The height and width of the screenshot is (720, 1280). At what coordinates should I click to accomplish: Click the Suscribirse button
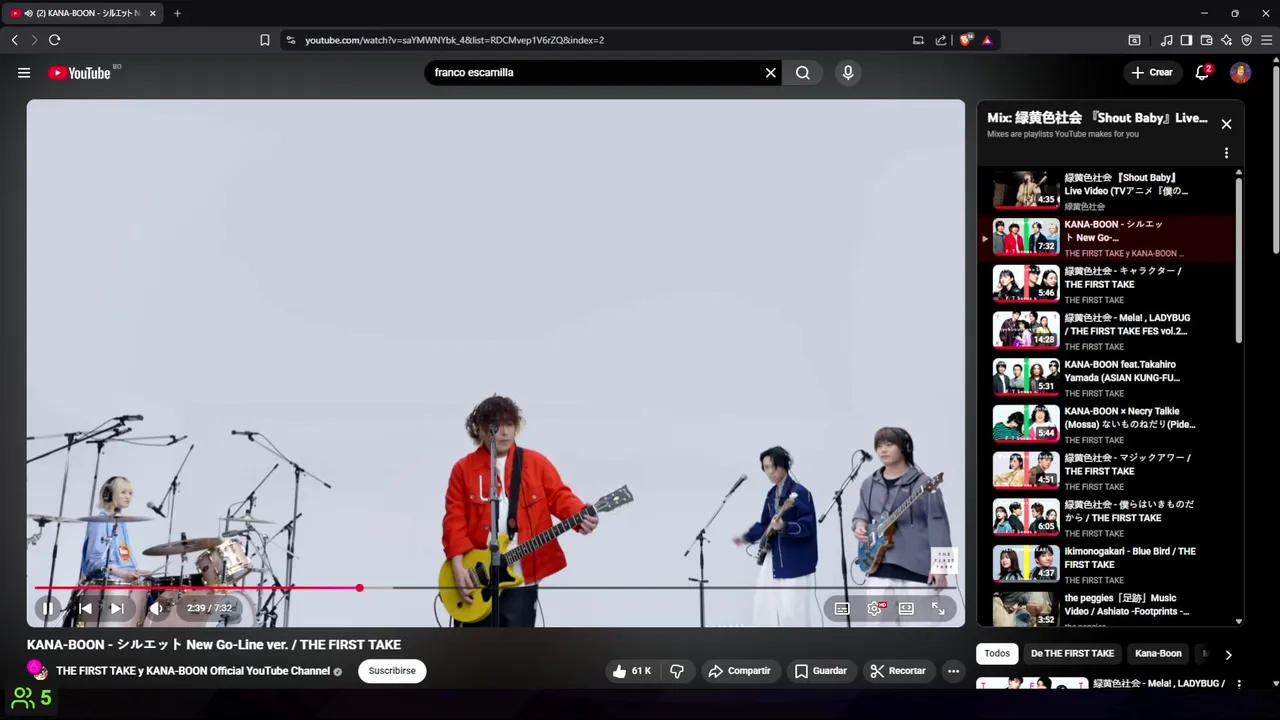[392, 671]
